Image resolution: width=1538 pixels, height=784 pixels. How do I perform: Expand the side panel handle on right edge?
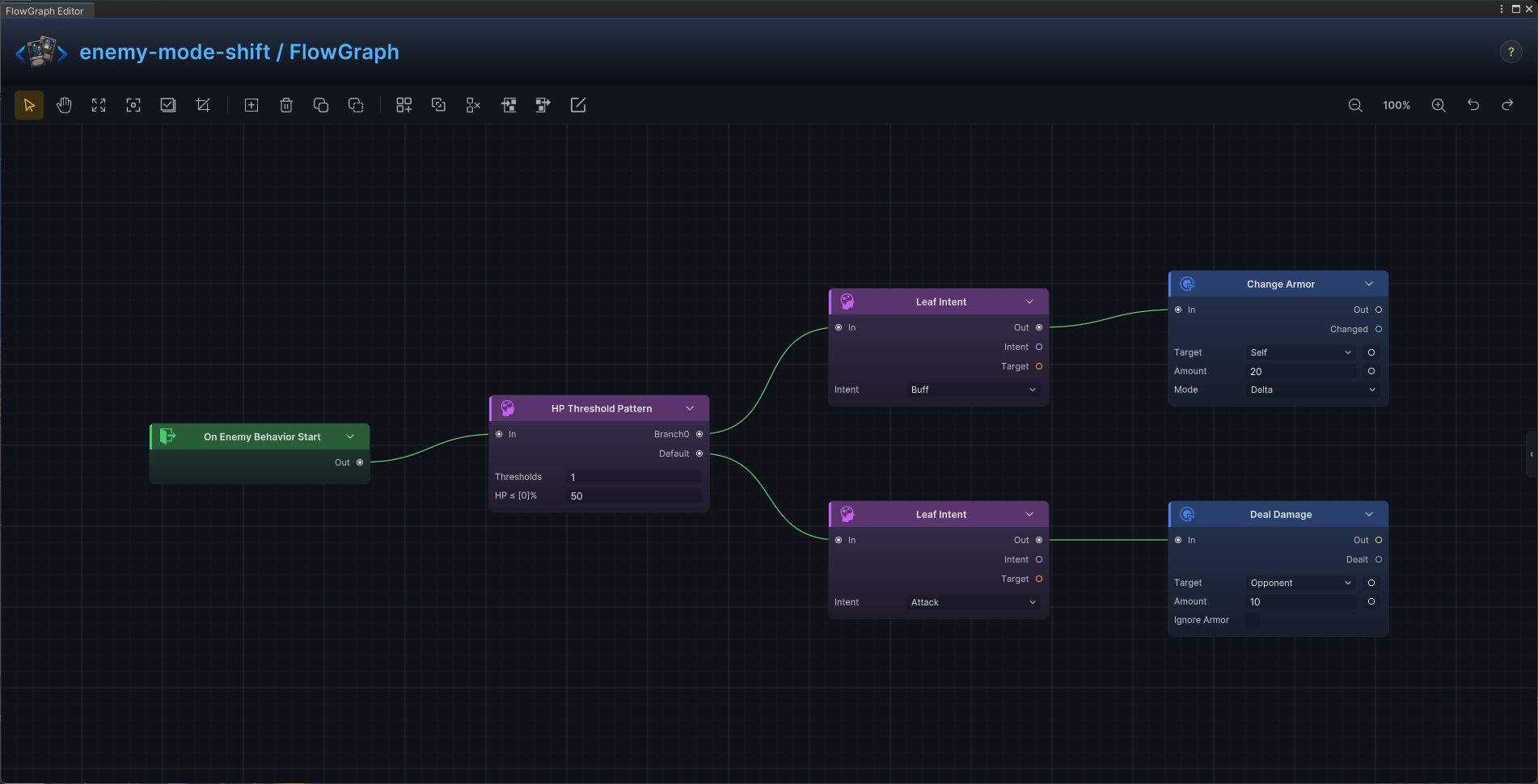point(1532,454)
